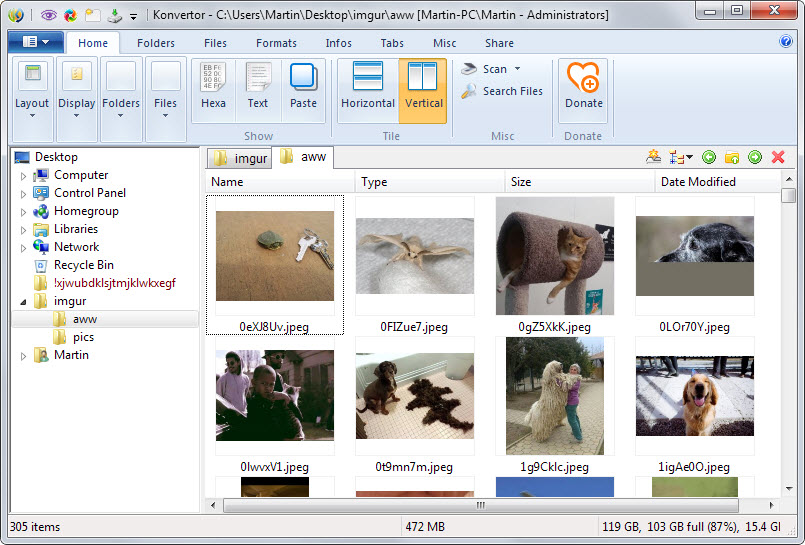Toggle the Vertical tile layout
Image resolution: width=805 pixels, height=545 pixels.
pos(423,90)
